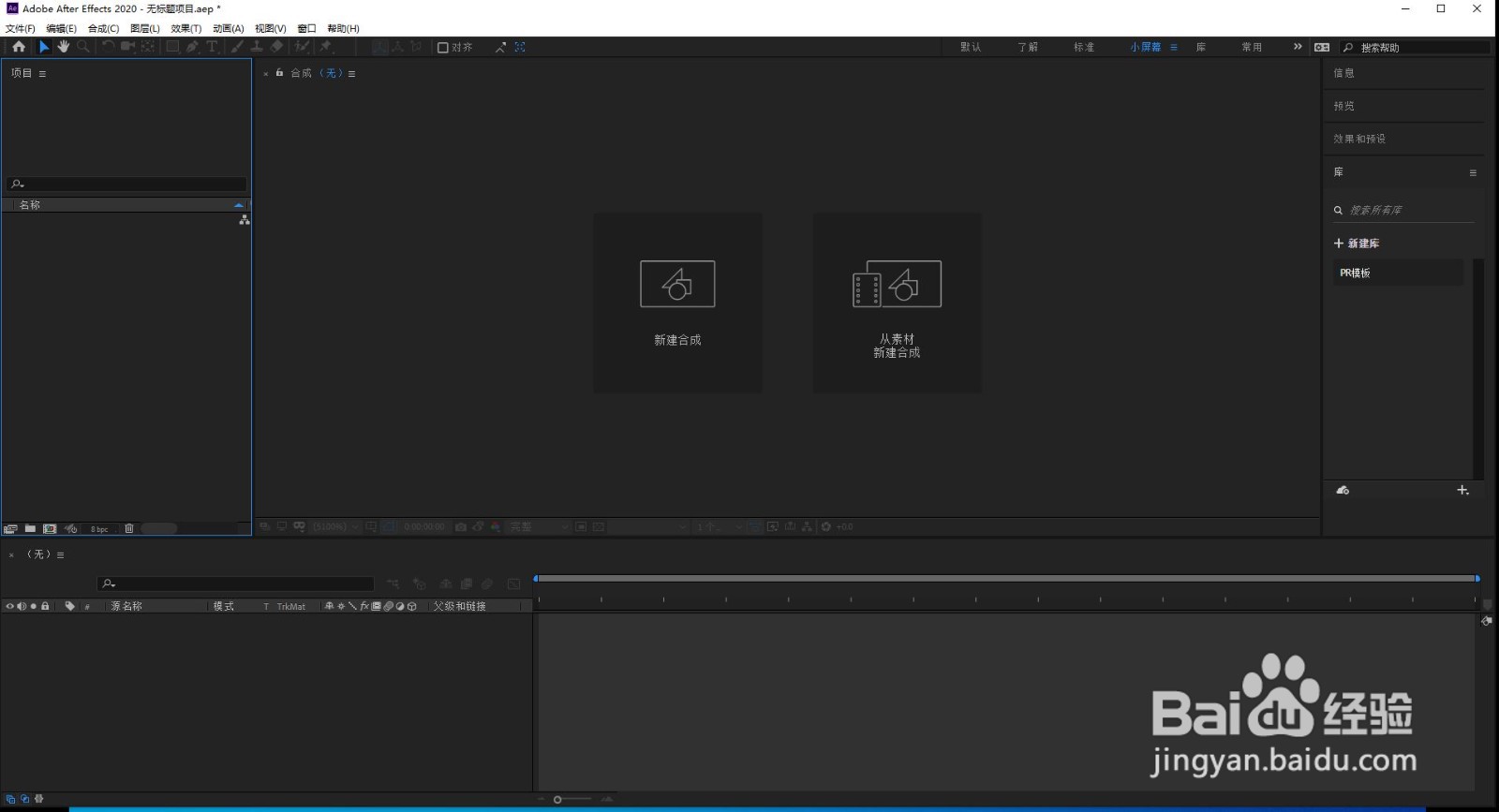Select the Zoom magnifier tool
The image size is (1499, 812).
83,46
